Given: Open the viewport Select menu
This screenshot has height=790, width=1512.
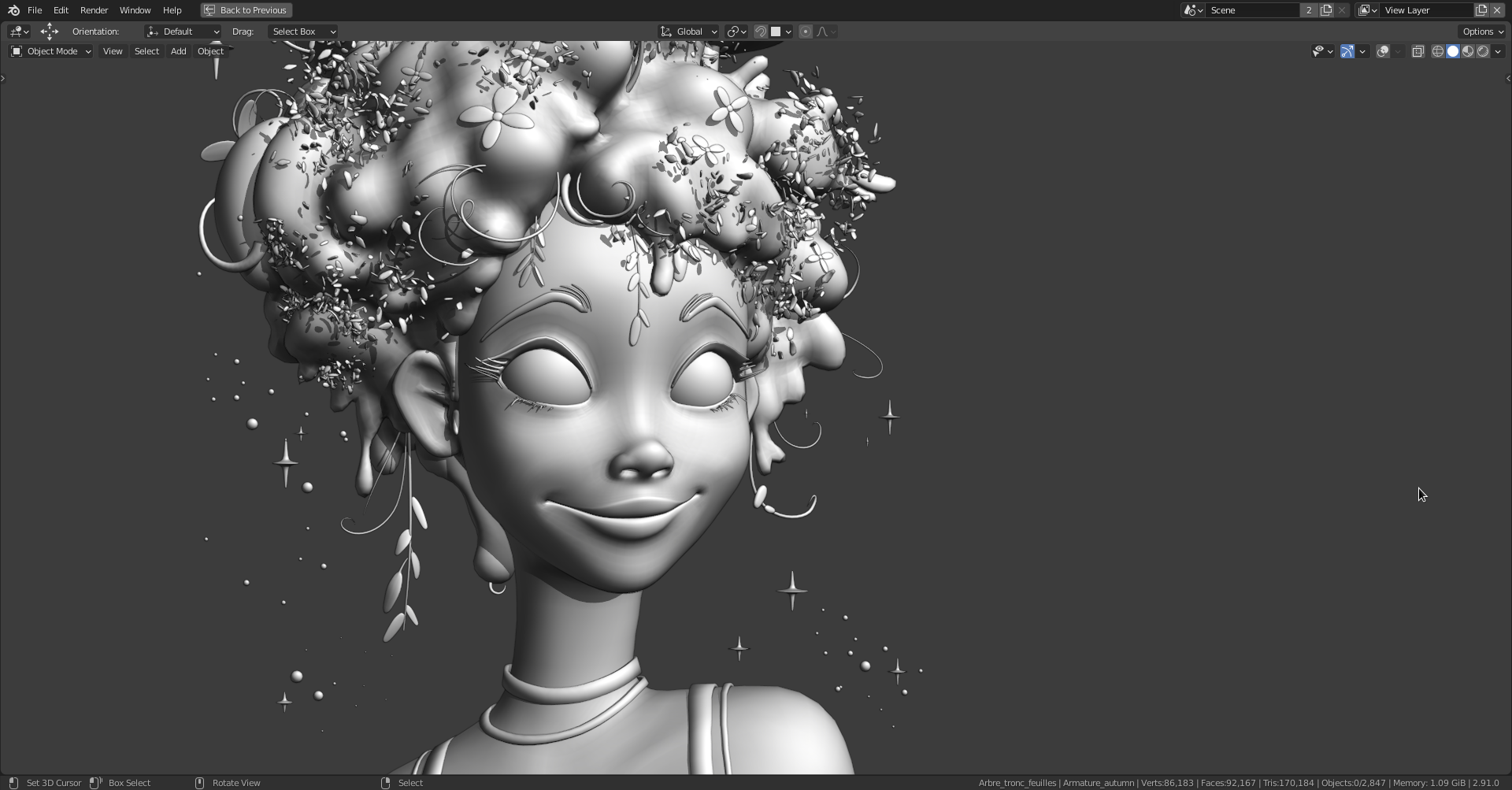Looking at the screenshot, I should click(146, 51).
